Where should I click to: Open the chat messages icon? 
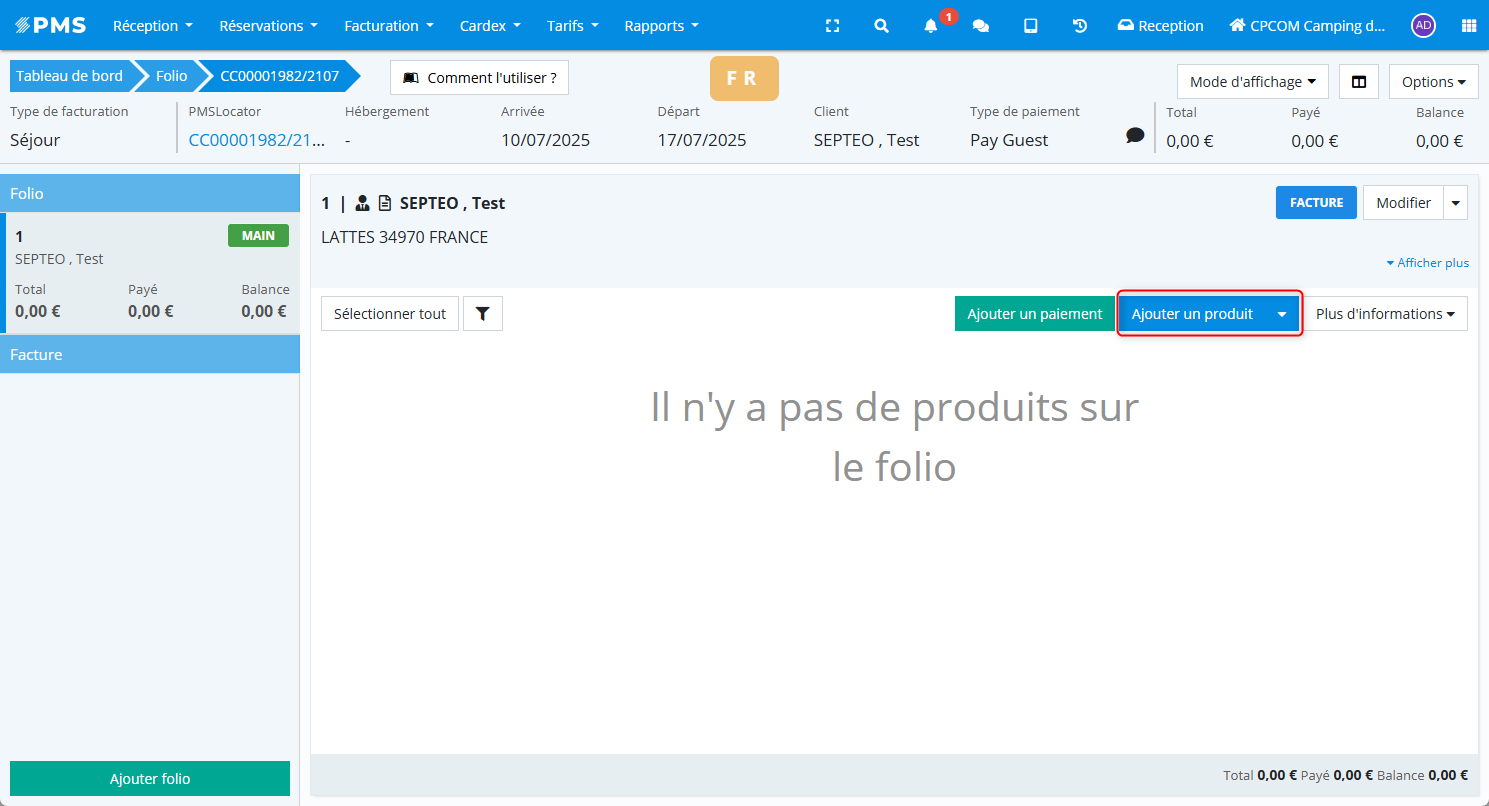coord(981,26)
